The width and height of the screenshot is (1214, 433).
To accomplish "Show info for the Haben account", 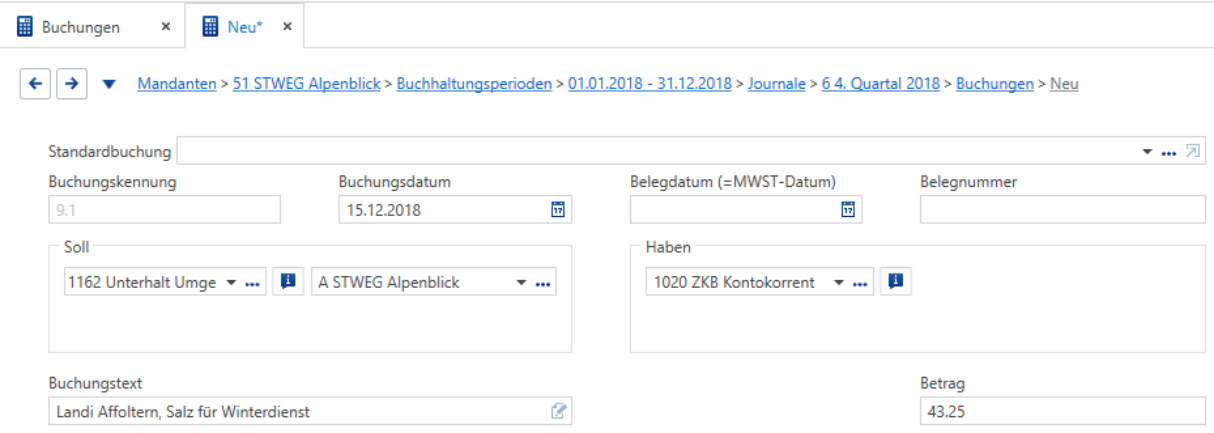I will [896, 282].
